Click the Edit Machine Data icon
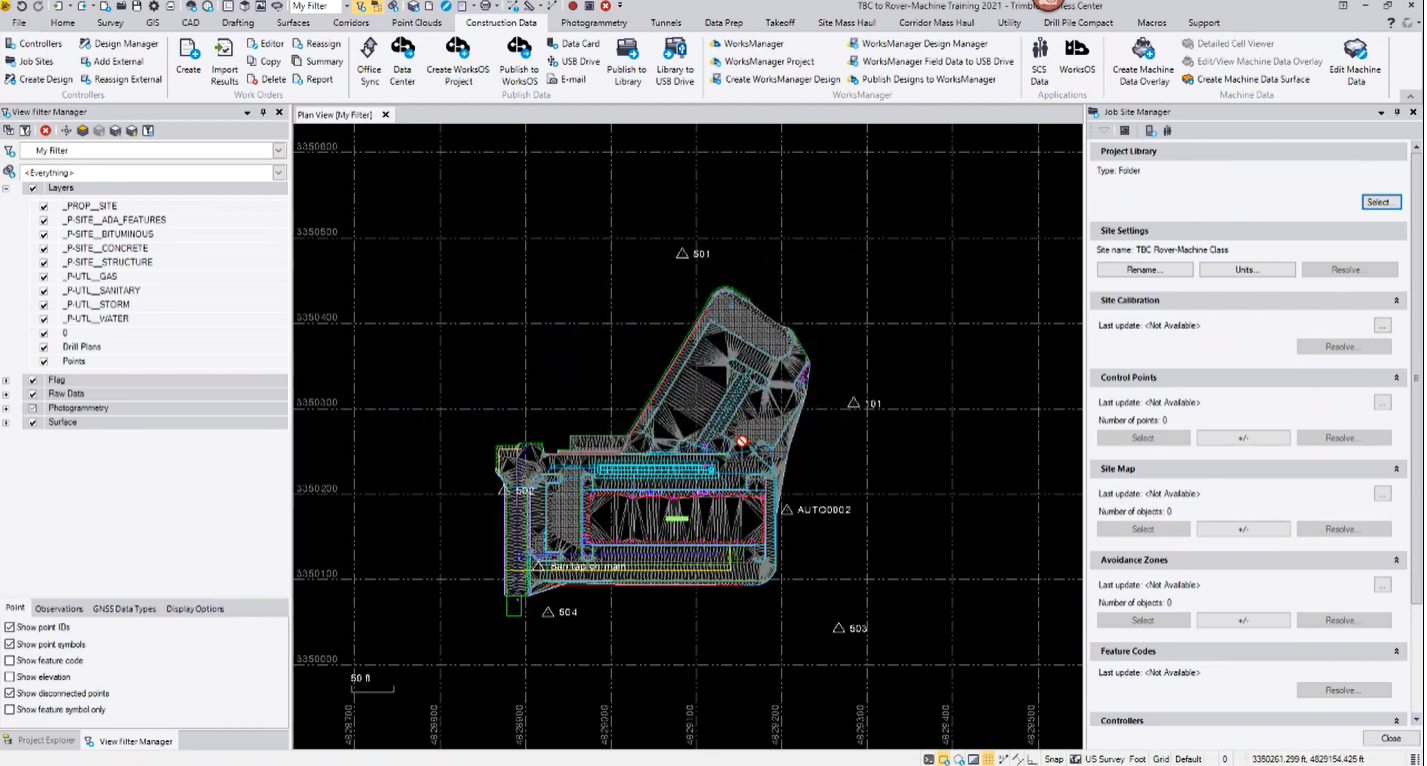 coord(1355,60)
